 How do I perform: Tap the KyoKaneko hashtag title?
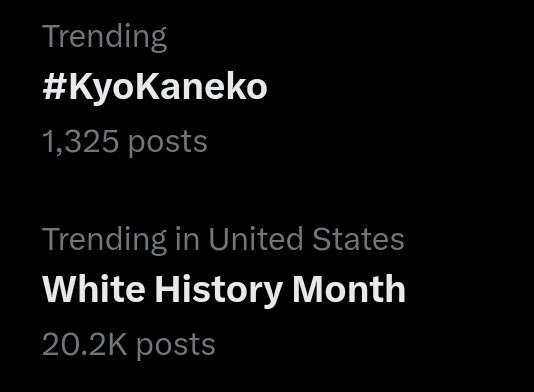point(155,88)
